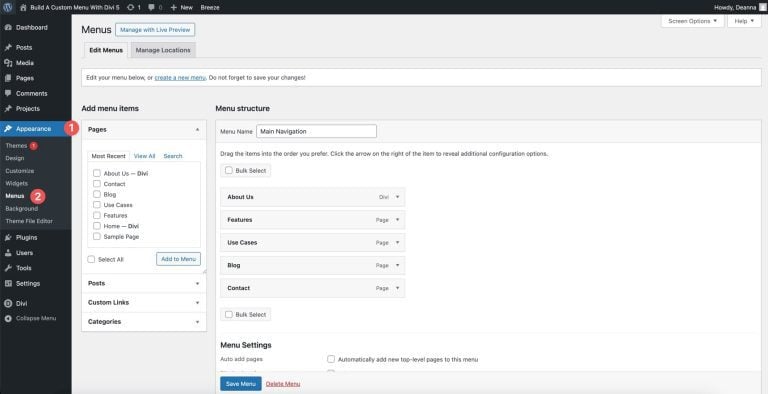The image size is (768, 394).
Task: Expand the Contact menu item arrow
Action: tap(397, 288)
